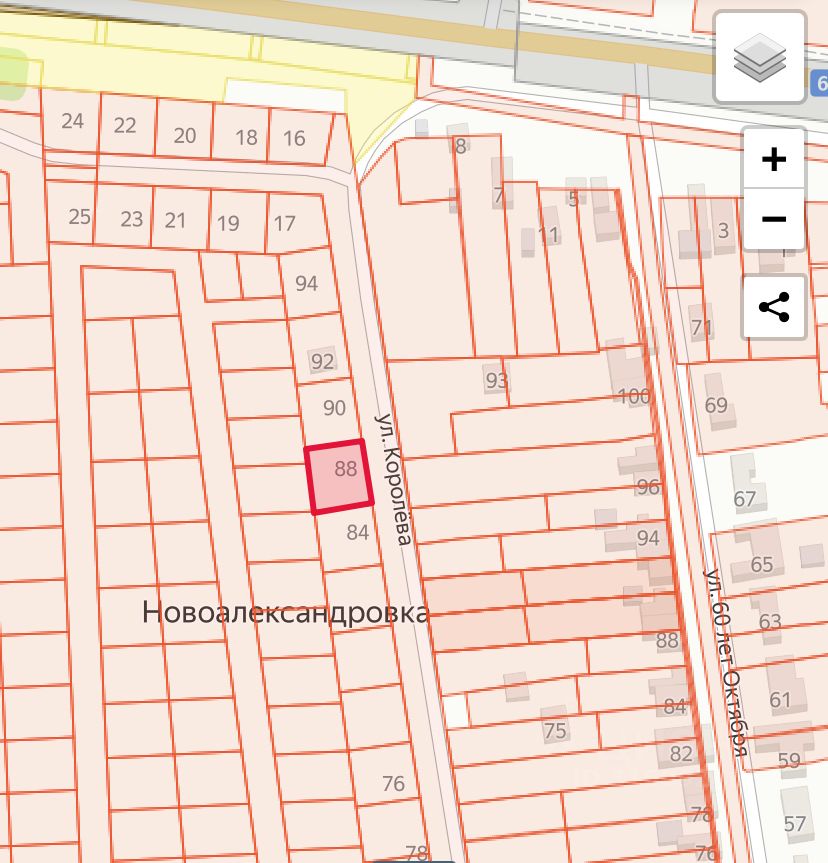Click house number 23
The image size is (828, 863).
pos(132,219)
